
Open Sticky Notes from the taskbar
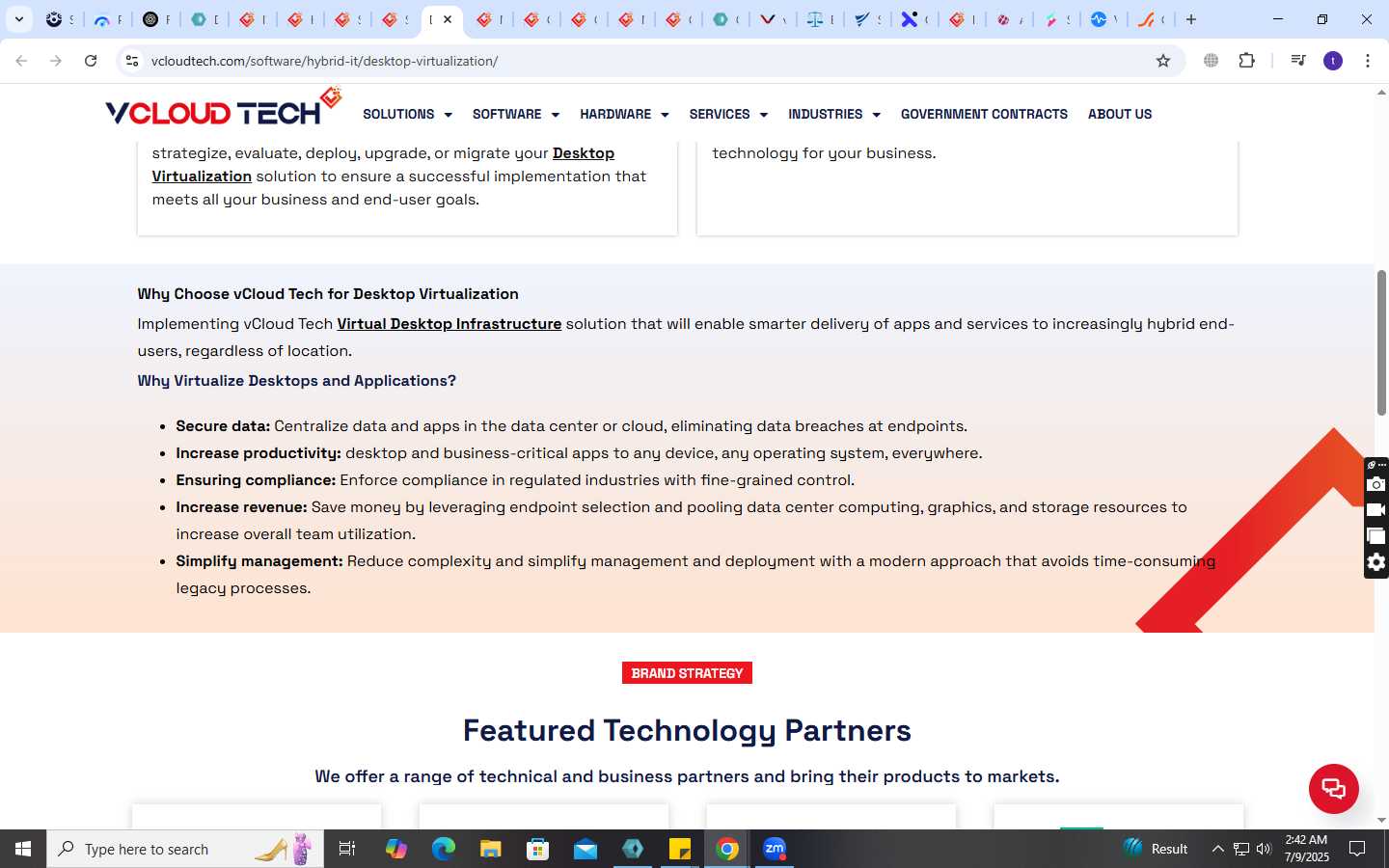point(680,849)
